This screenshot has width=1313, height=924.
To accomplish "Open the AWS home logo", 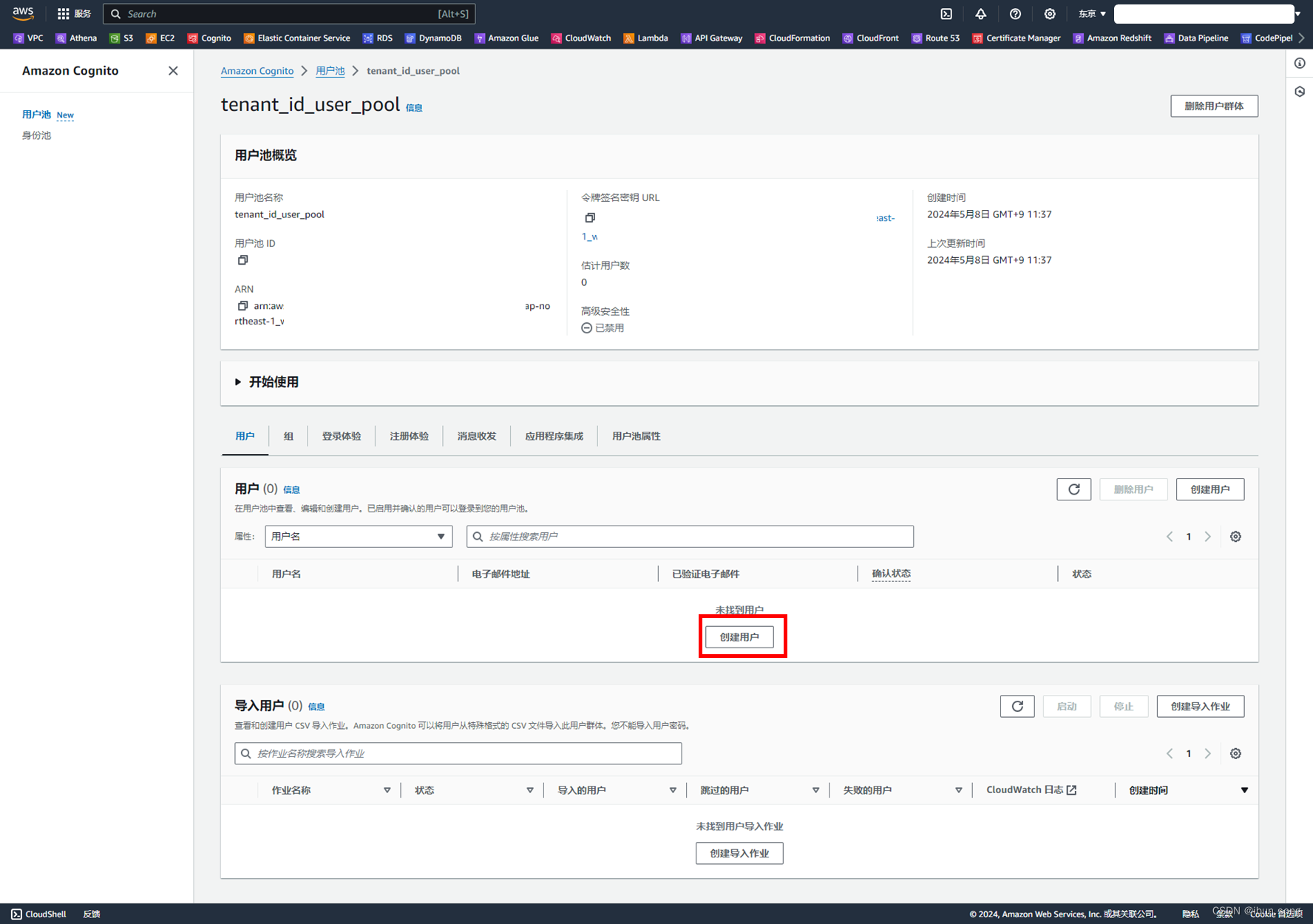I will [x=23, y=13].
